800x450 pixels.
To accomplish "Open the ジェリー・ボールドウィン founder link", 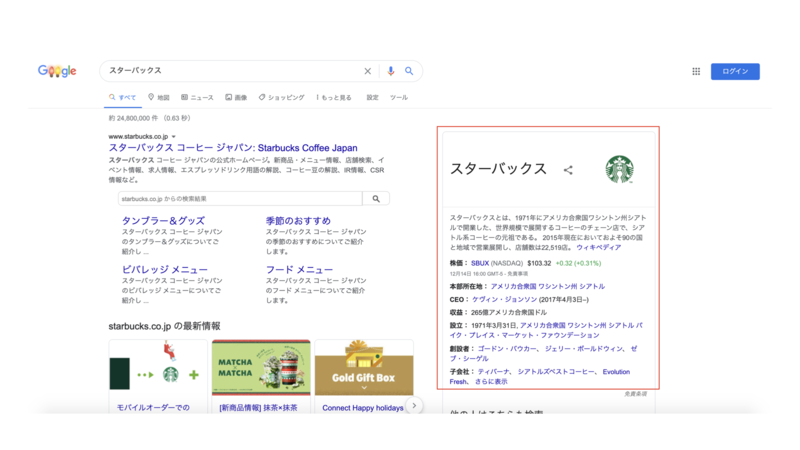I will pos(584,348).
